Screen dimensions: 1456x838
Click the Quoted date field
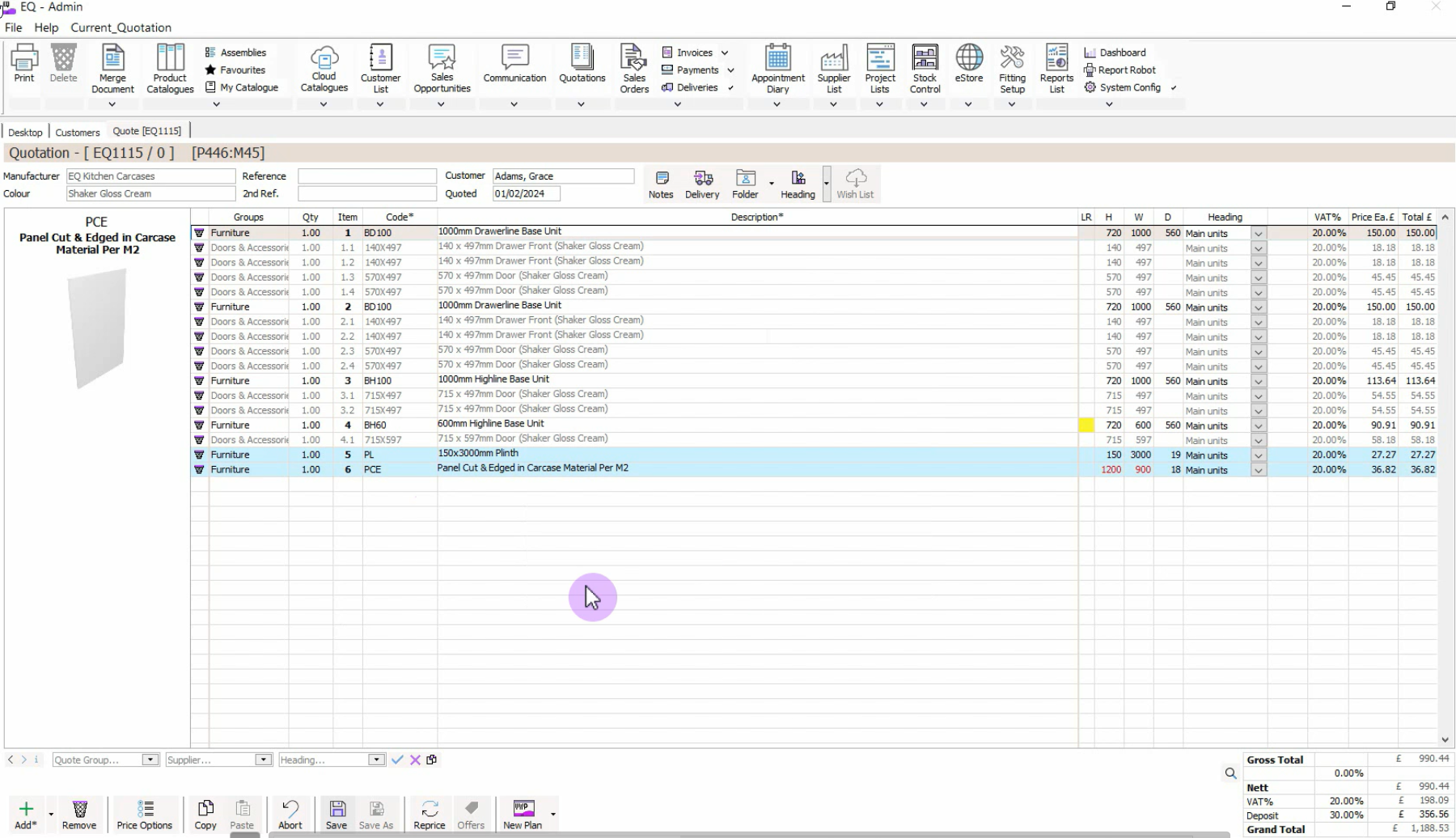(x=527, y=193)
